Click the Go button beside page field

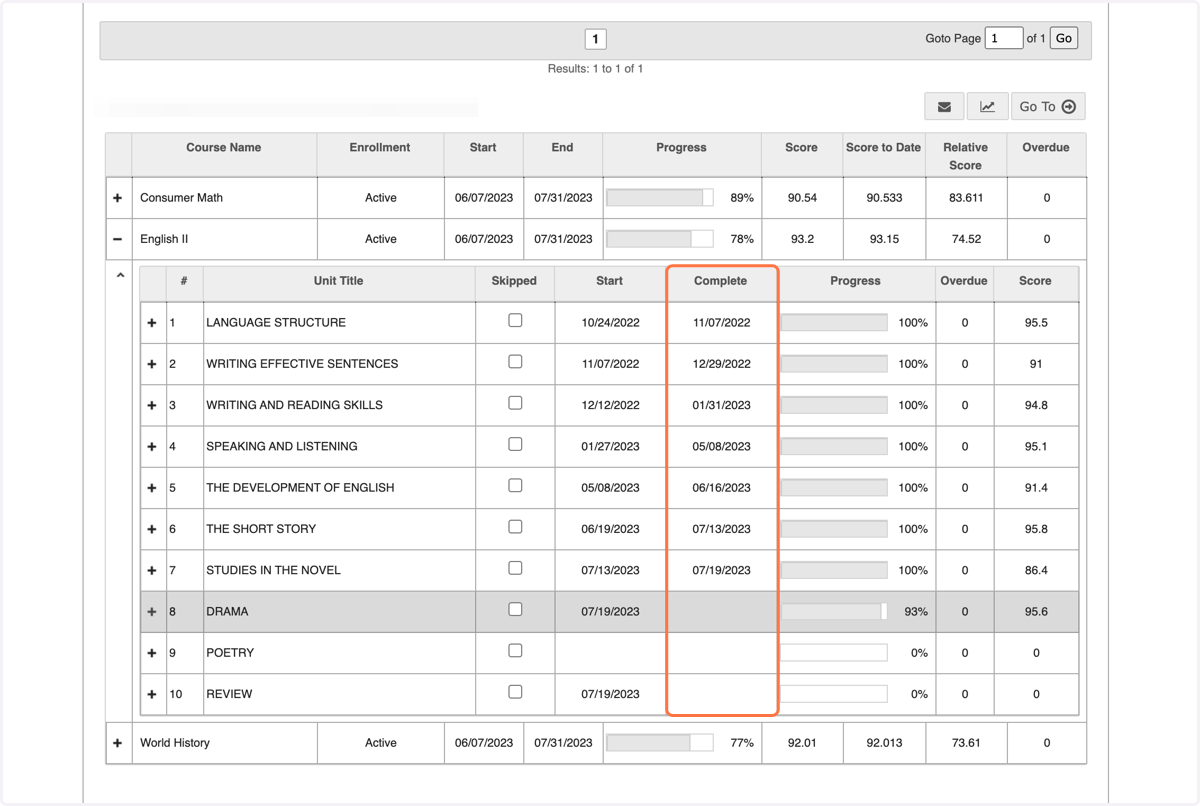pos(1064,38)
